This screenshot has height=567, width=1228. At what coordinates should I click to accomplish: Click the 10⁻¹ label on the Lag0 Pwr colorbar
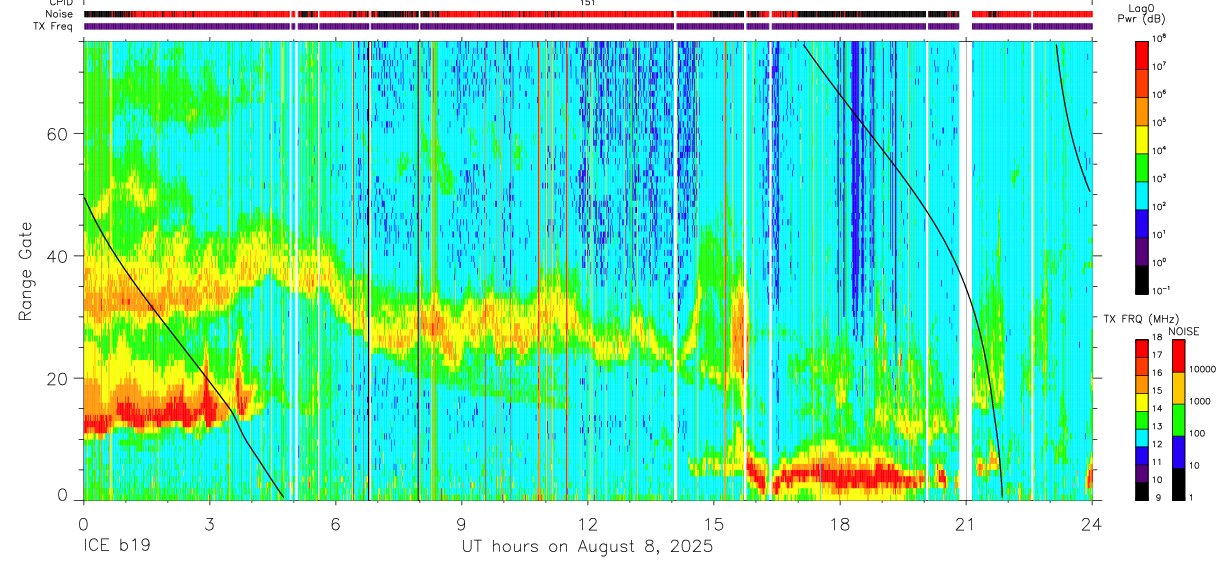pos(1159,290)
